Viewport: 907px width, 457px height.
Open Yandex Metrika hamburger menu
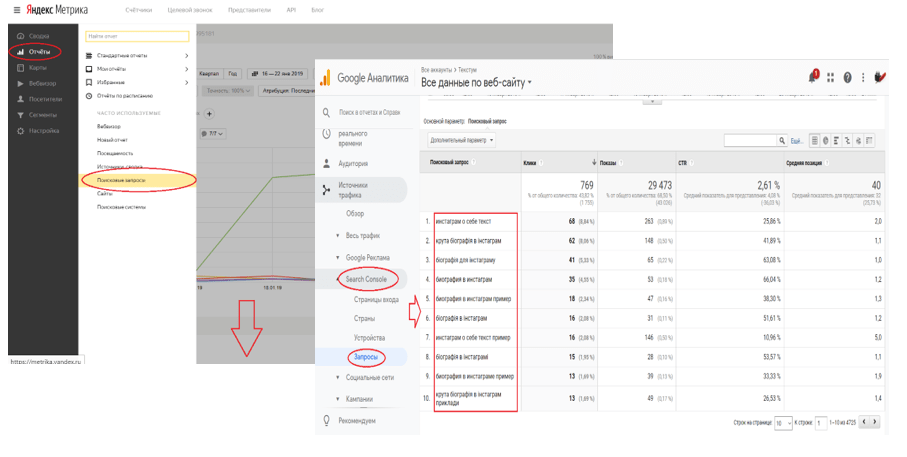(x=17, y=10)
